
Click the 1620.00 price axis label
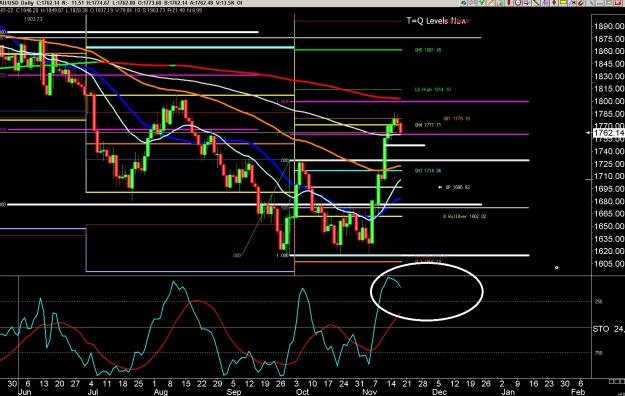[609, 251]
